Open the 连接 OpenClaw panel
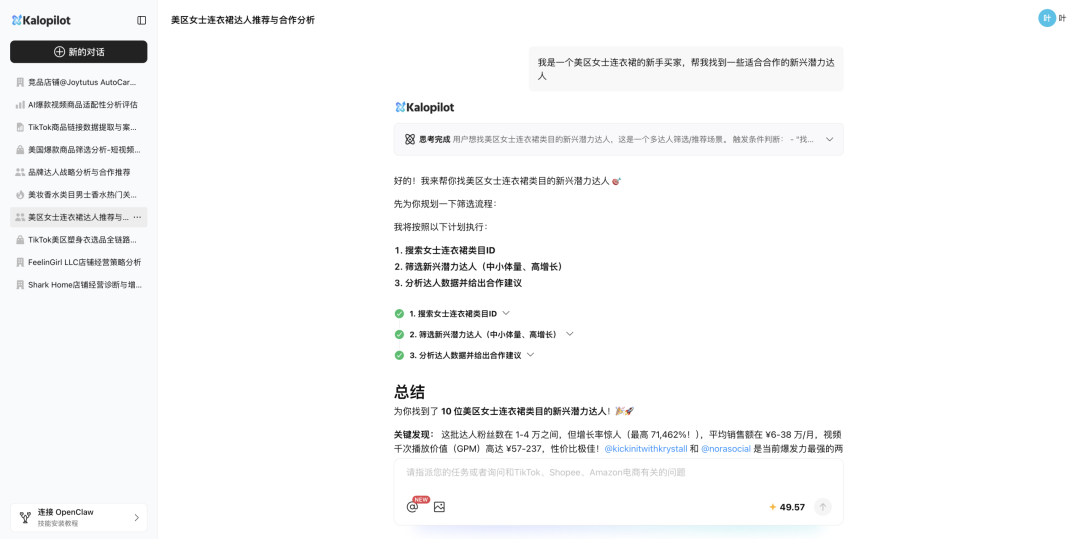1080x539 pixels. [79, 518]
